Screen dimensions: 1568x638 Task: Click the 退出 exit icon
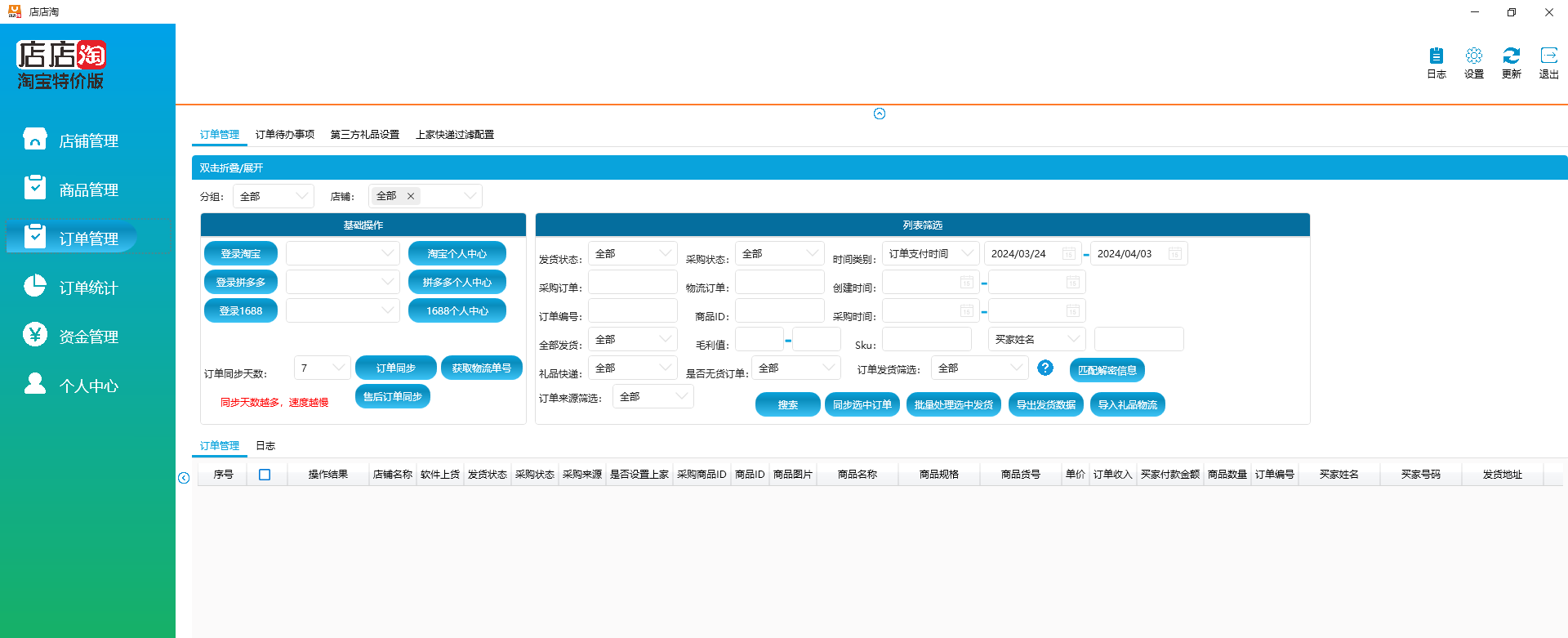[x=1548, y=62]
